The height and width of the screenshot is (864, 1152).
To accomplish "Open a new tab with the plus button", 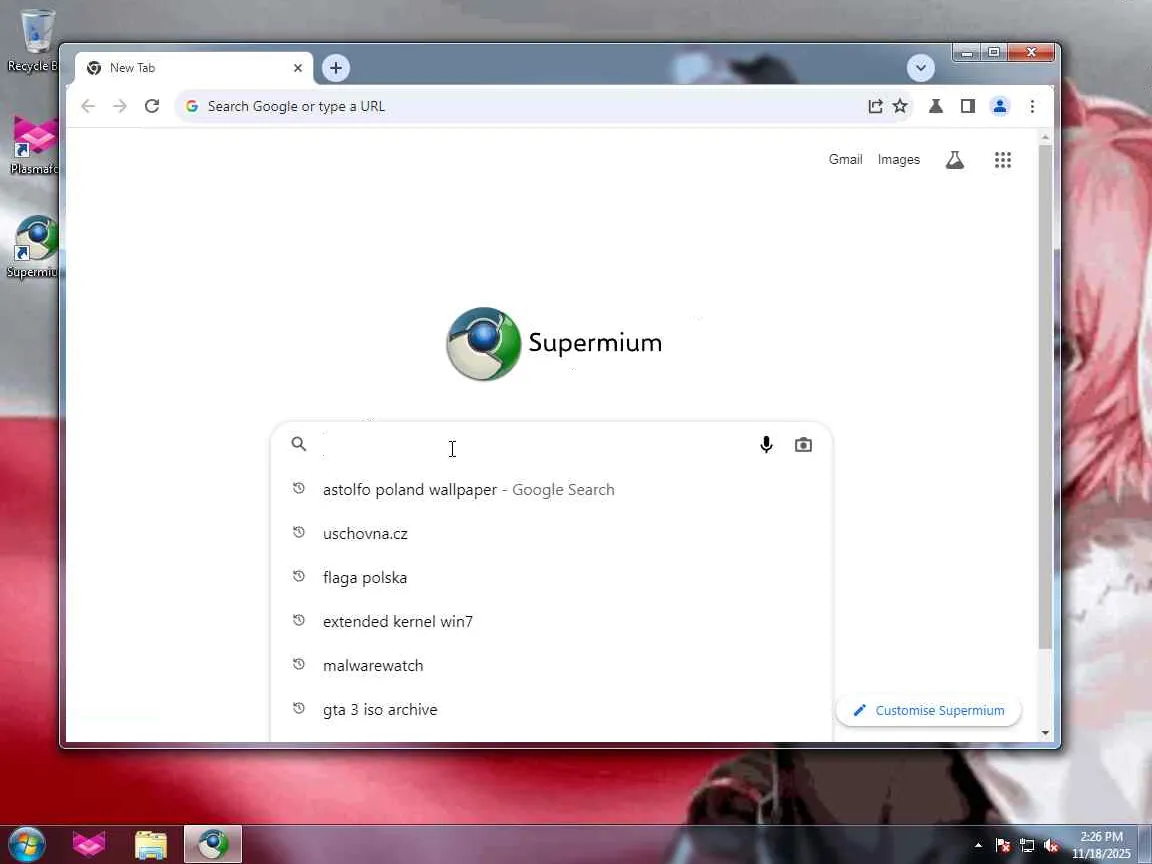I will pos(336,68).
